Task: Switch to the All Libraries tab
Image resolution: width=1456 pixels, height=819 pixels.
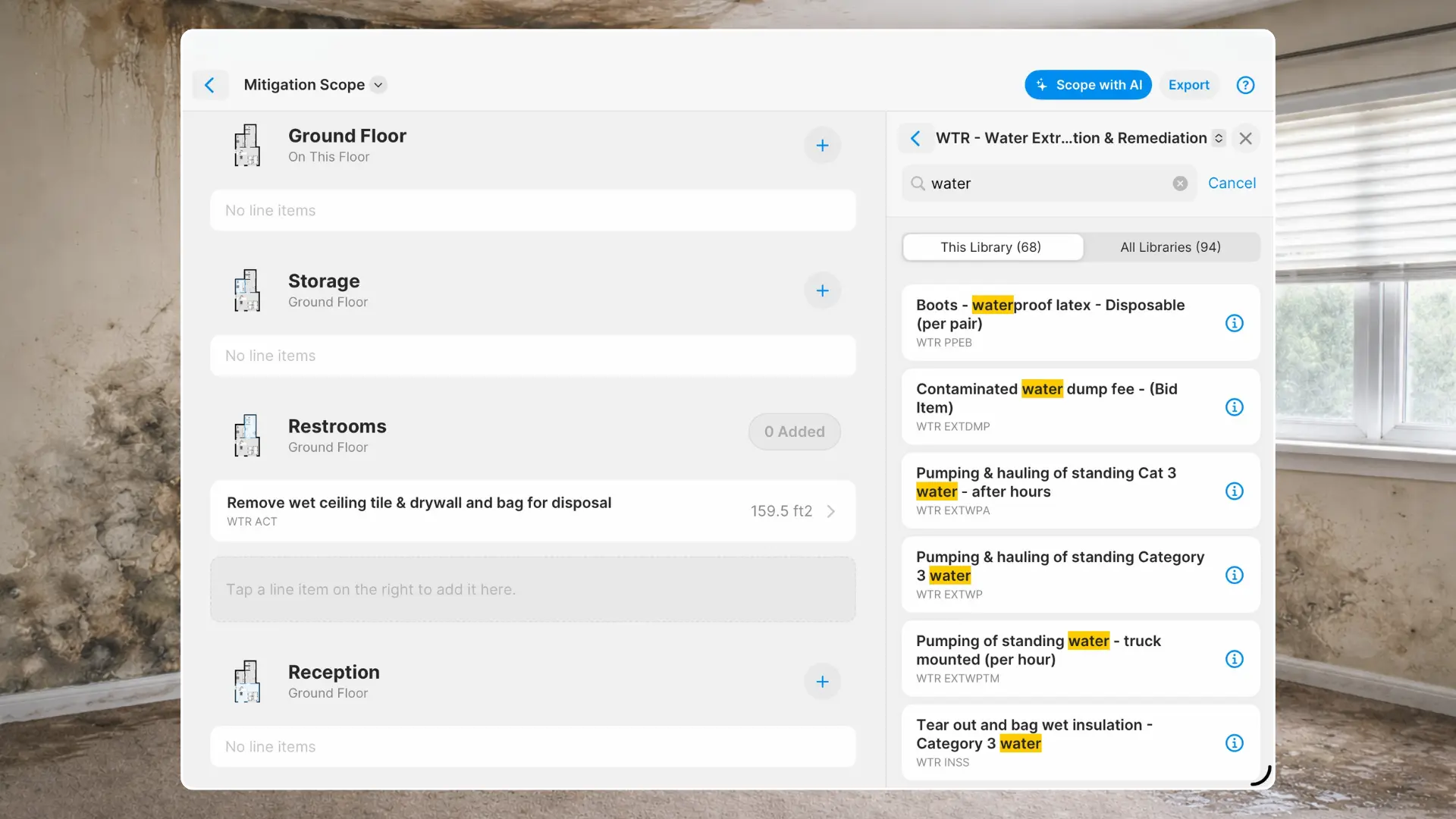Action: 1170,246
